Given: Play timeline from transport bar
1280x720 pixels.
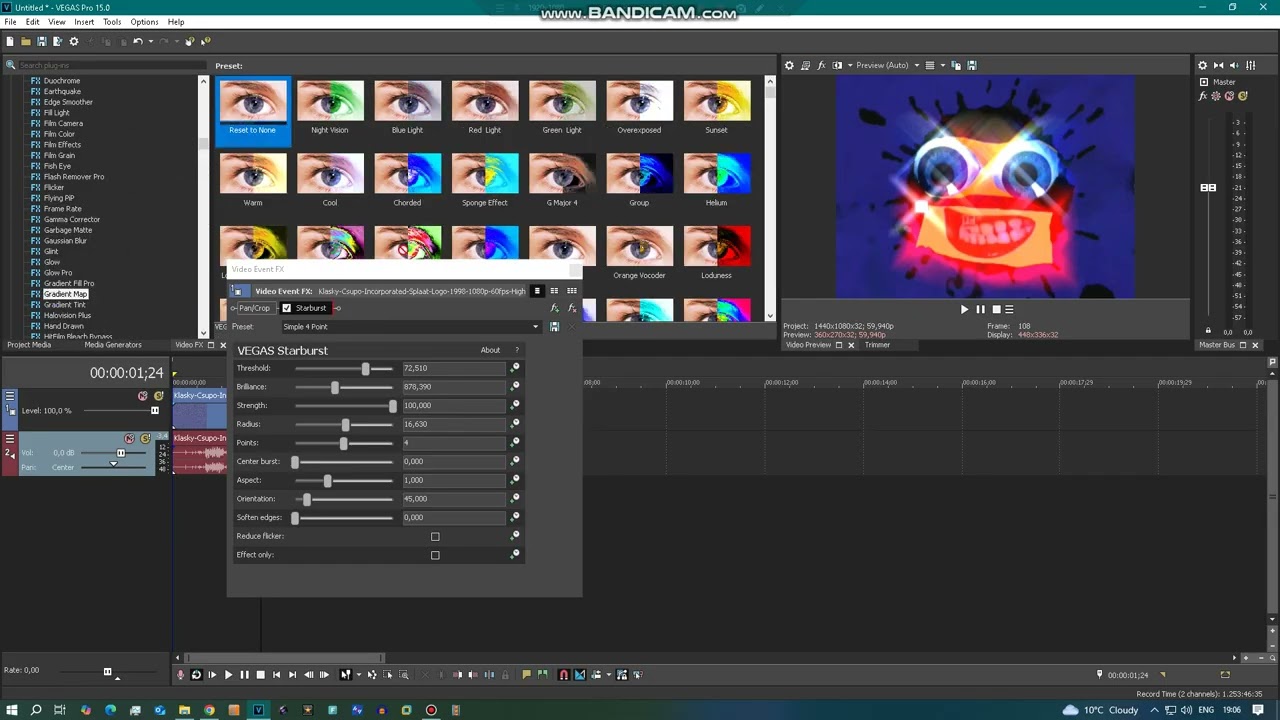Looking at the screenshot, I should (x=228, y=675).
